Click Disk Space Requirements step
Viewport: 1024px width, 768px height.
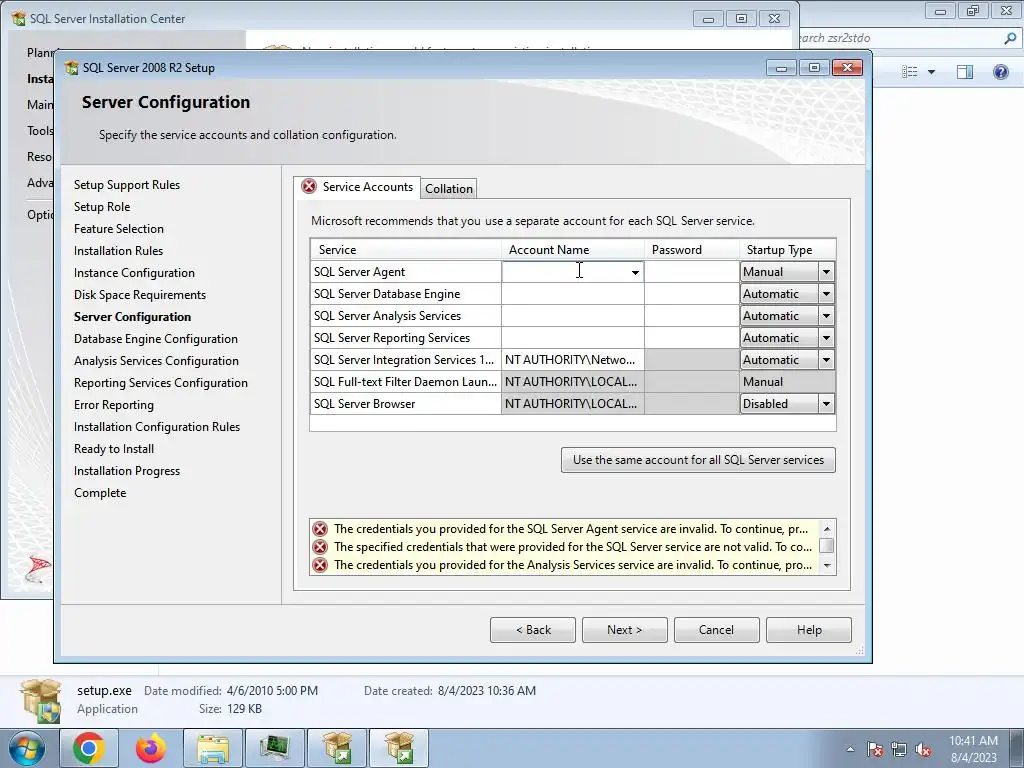point(140,295)
